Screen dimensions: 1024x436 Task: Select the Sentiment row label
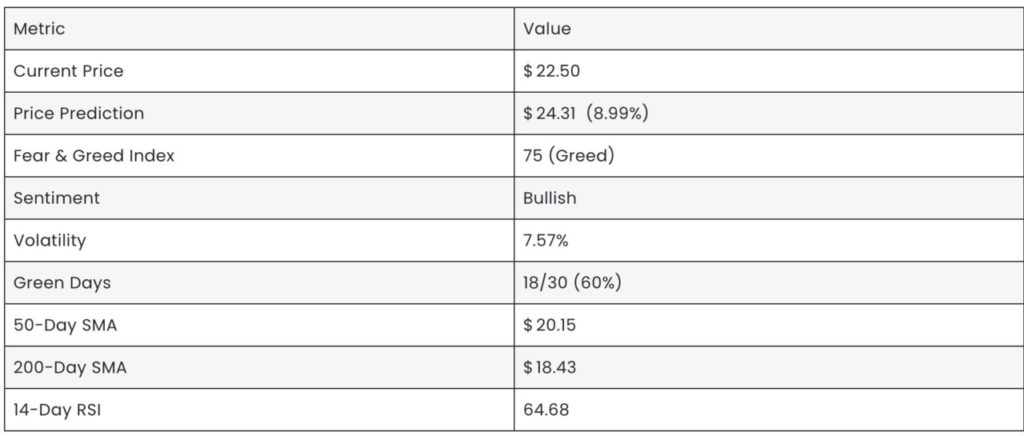click(56, 198)
